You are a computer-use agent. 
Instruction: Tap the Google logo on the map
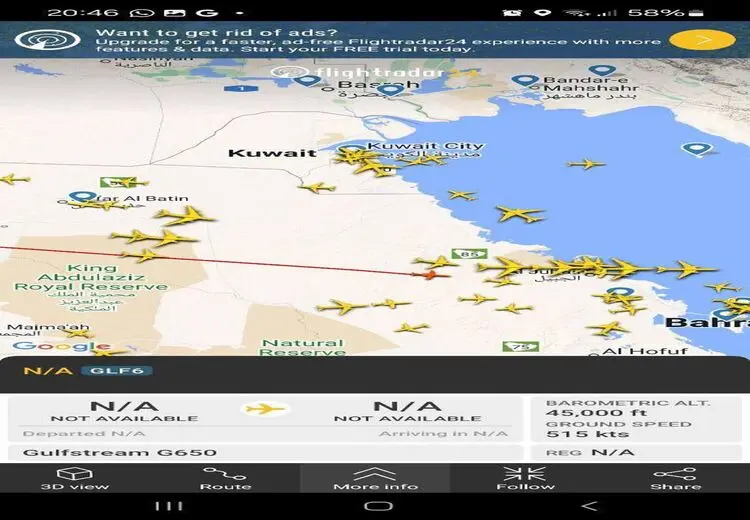point(61,346)
